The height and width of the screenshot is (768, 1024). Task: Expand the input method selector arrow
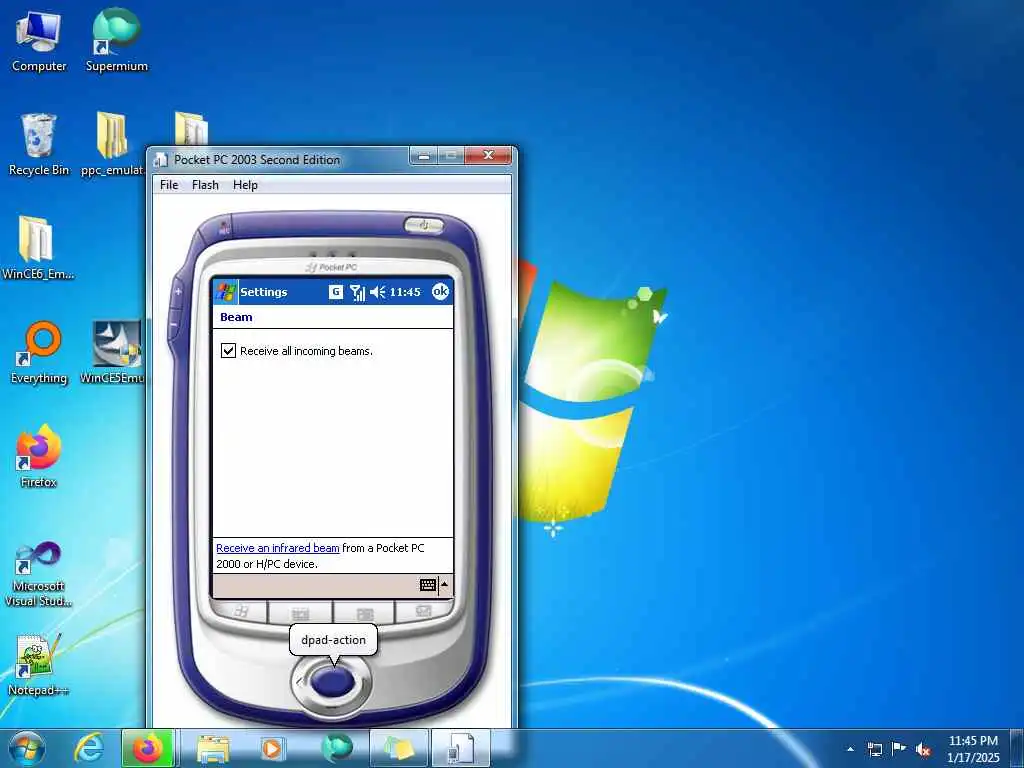[x=445, y=584]
